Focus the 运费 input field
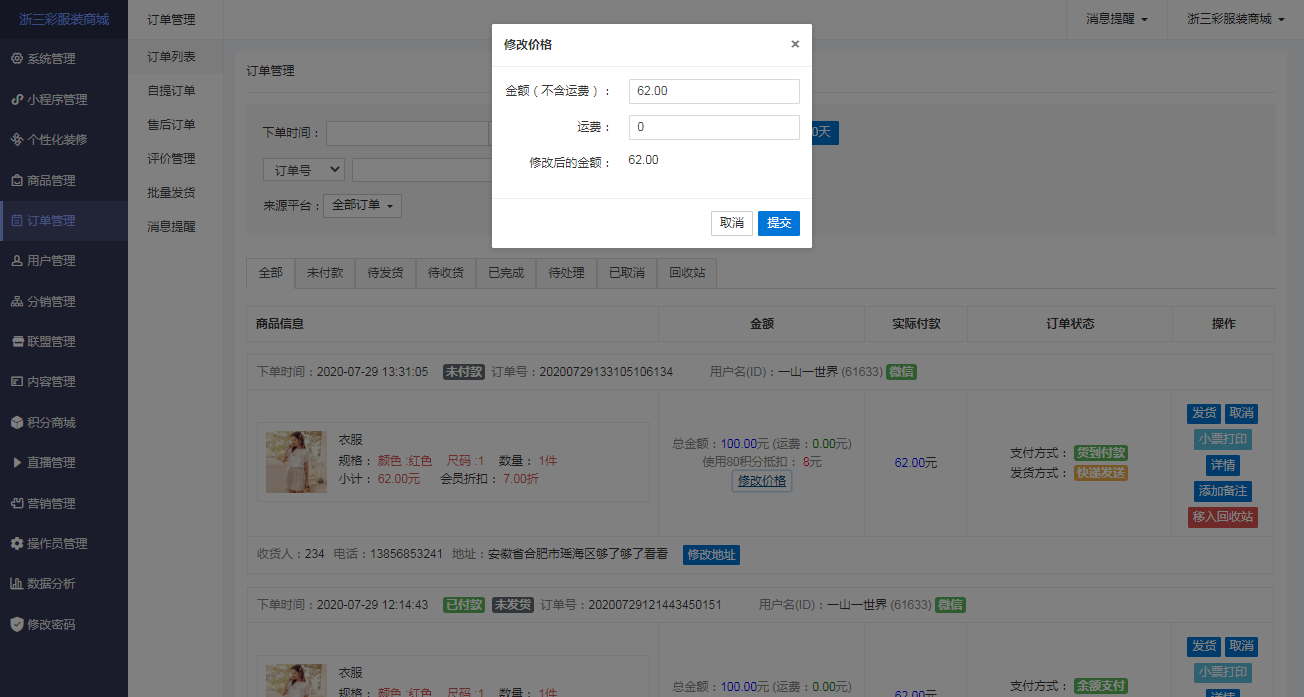Viewport: 1304px width, 697px height. 714,127
